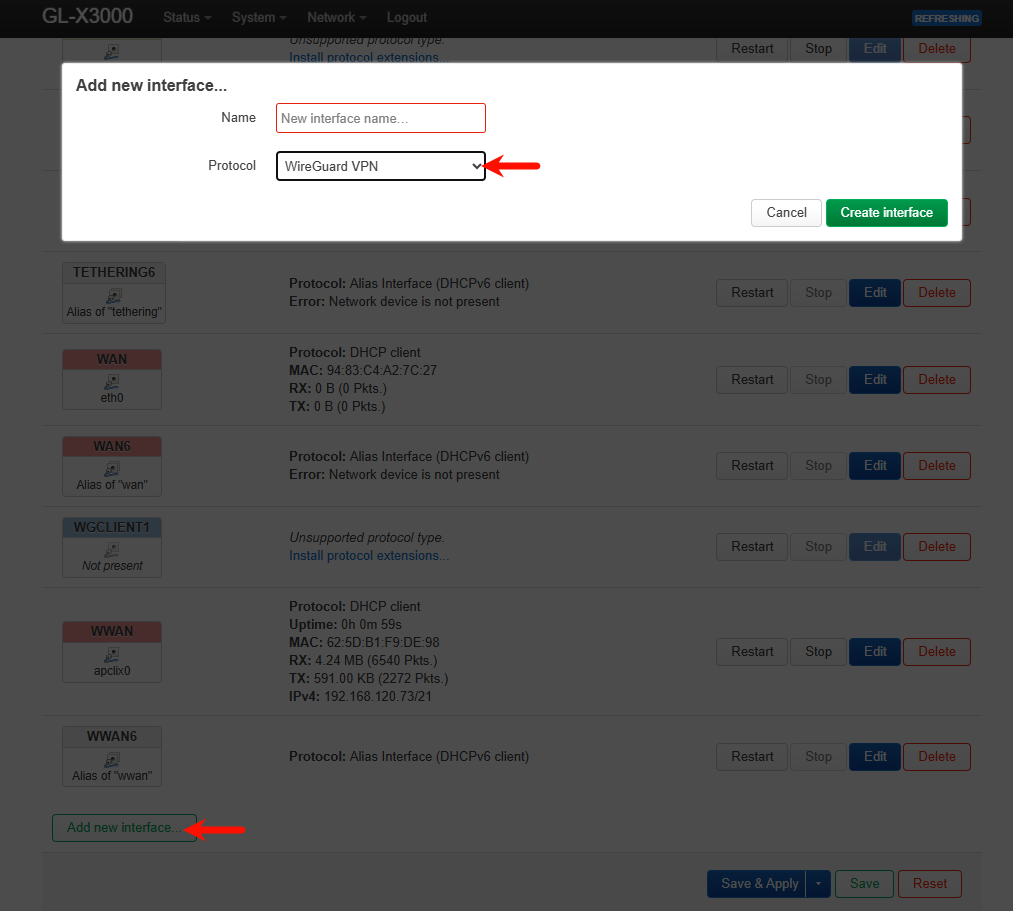Open the Status menu
This screenshot has height=911, width=1013.
point(187,18)
